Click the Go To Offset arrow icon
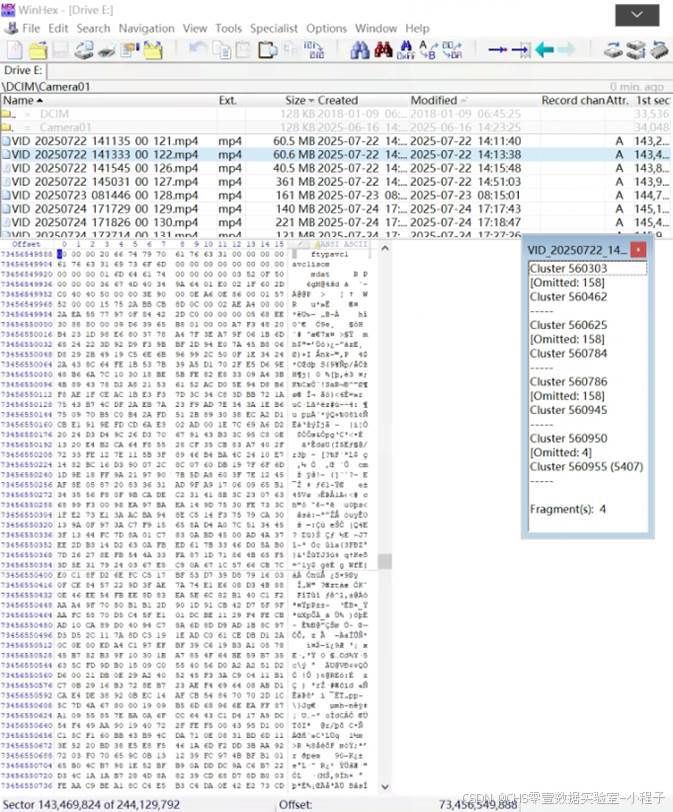673x812 pixels. 498,50
